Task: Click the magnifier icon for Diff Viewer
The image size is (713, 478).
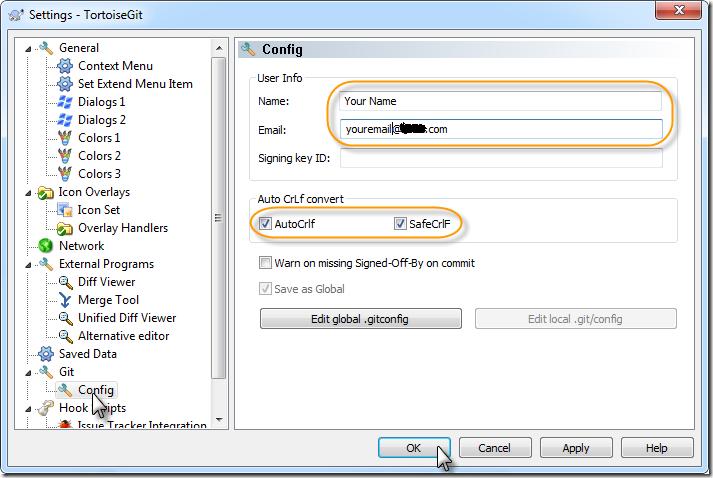Action: point(65,282)
